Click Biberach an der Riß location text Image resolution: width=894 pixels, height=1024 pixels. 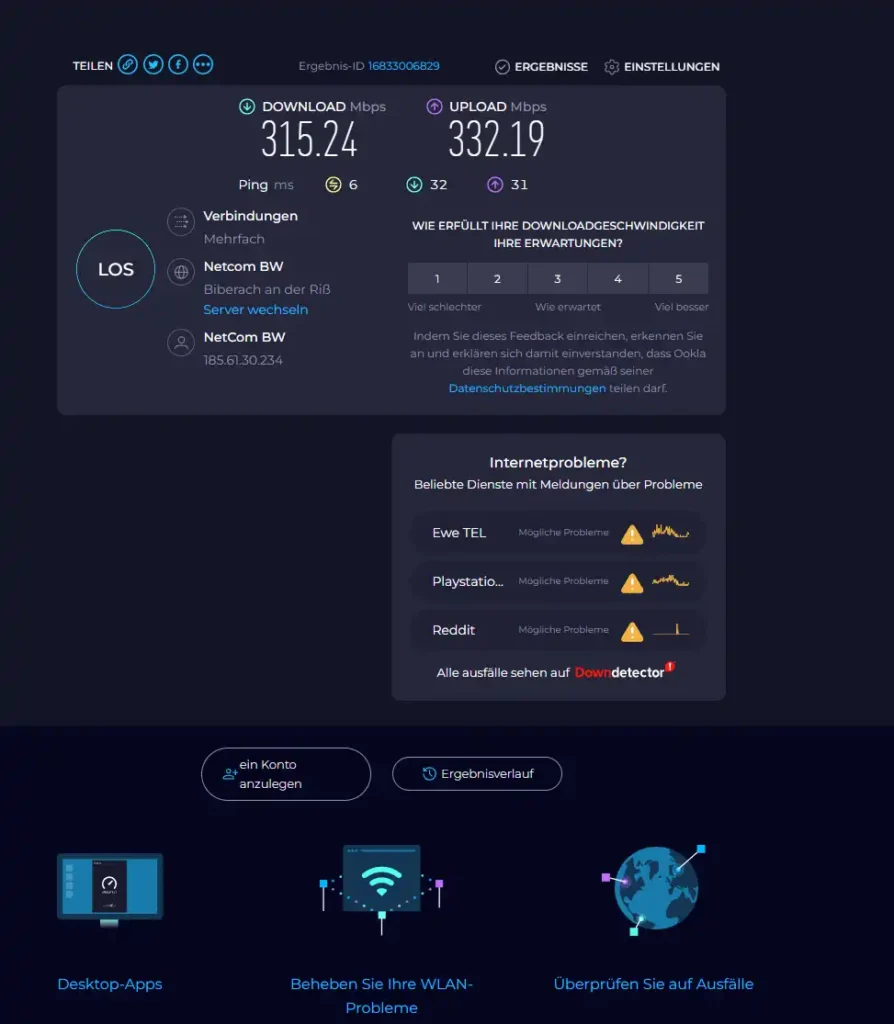click(267, 289)
